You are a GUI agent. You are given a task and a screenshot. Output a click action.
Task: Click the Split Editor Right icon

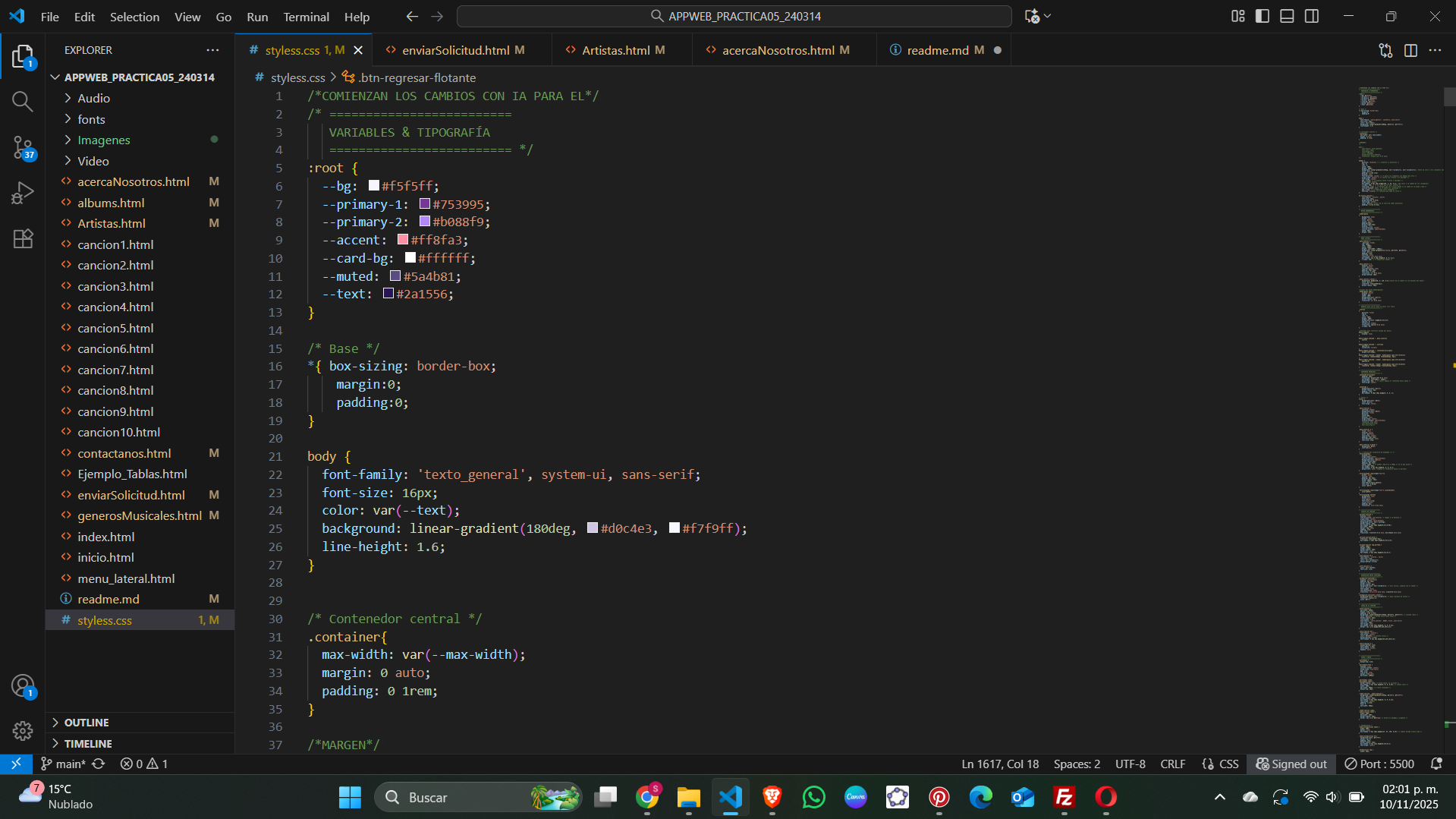click(x=1410, y=50)
